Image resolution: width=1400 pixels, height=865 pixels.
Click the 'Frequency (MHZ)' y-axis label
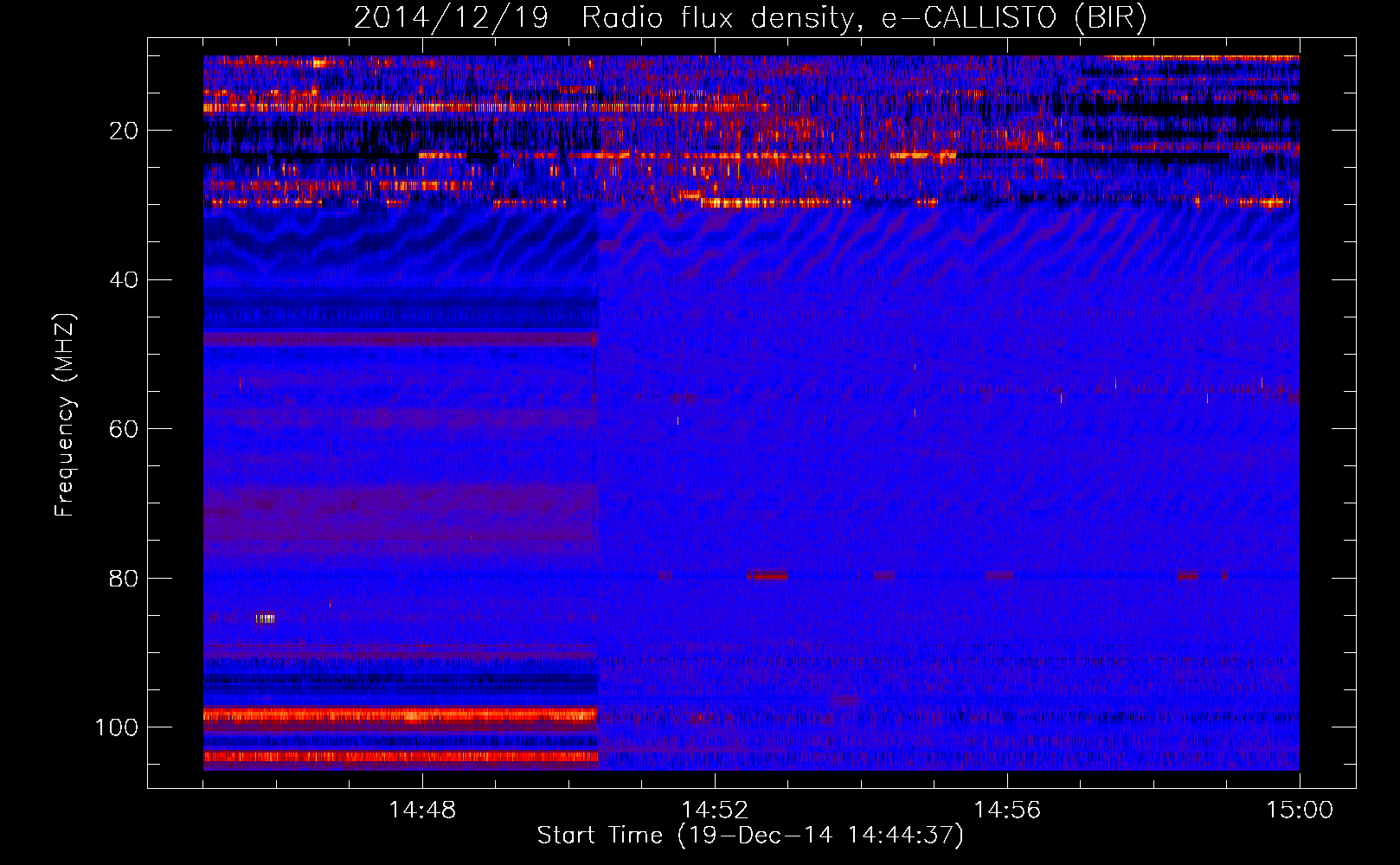point(66,414)
